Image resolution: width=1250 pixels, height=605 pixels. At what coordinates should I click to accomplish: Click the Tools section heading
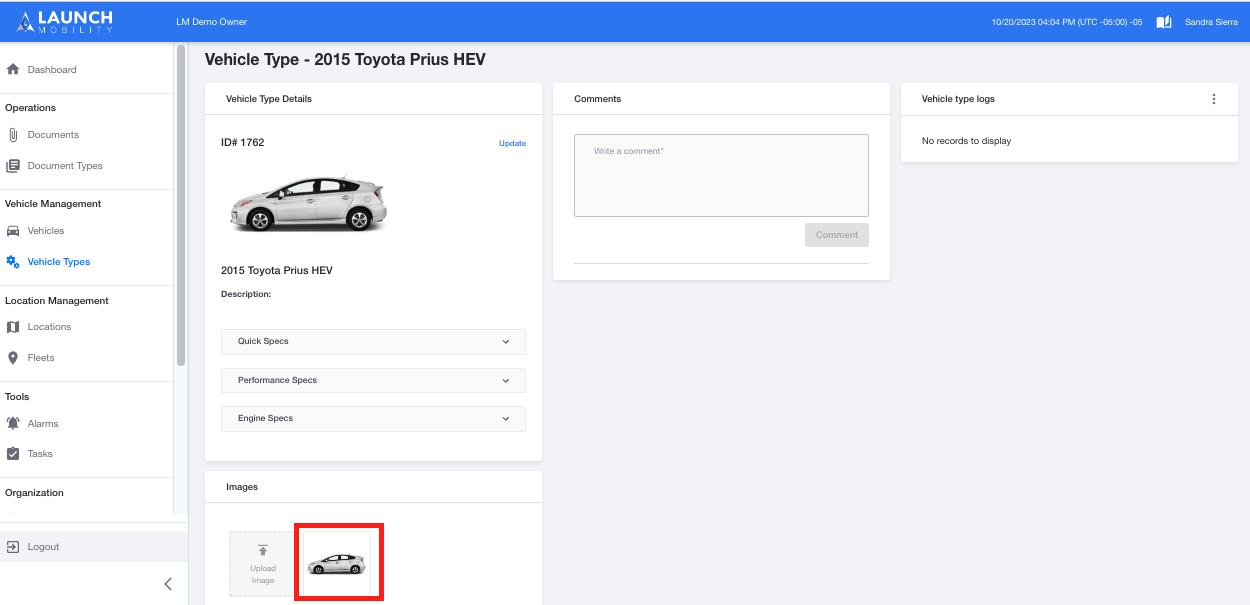tap(17, 397)
